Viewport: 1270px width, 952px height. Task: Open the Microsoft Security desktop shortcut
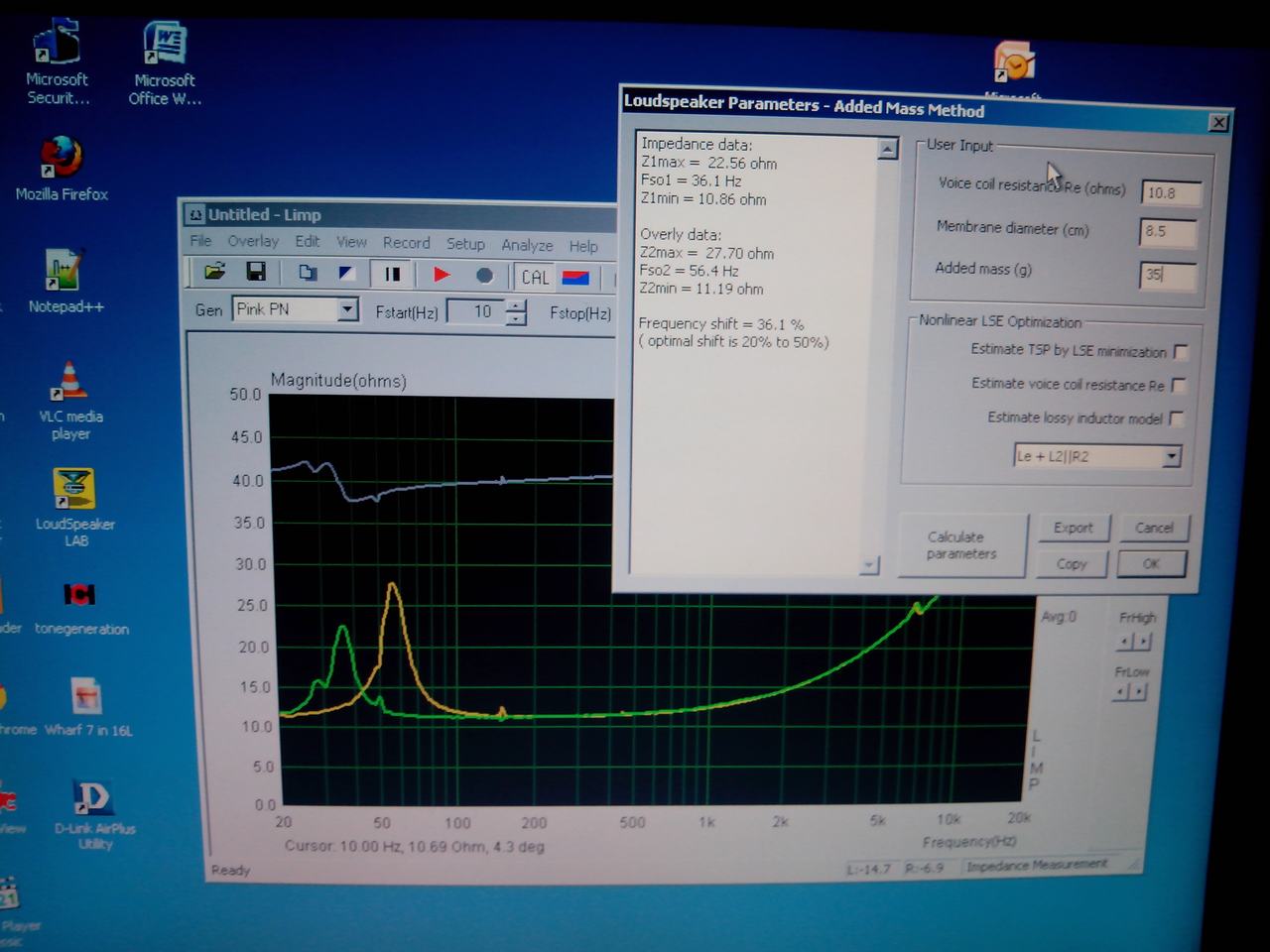(57, 63)
